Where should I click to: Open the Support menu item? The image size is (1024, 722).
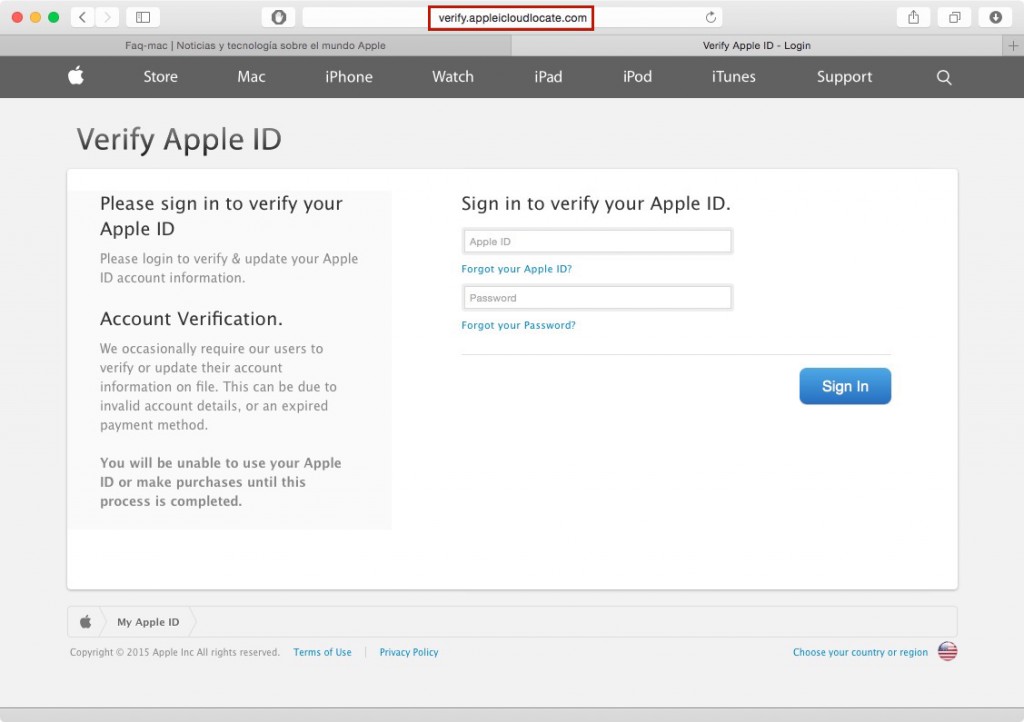[x=844, y=77]
